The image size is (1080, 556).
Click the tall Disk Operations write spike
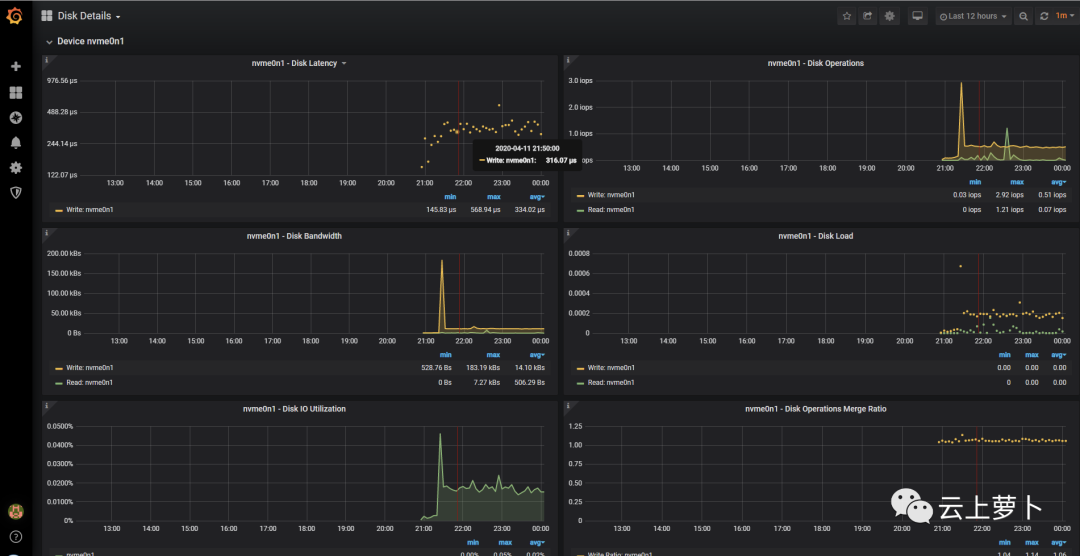(x=962, y=84)
